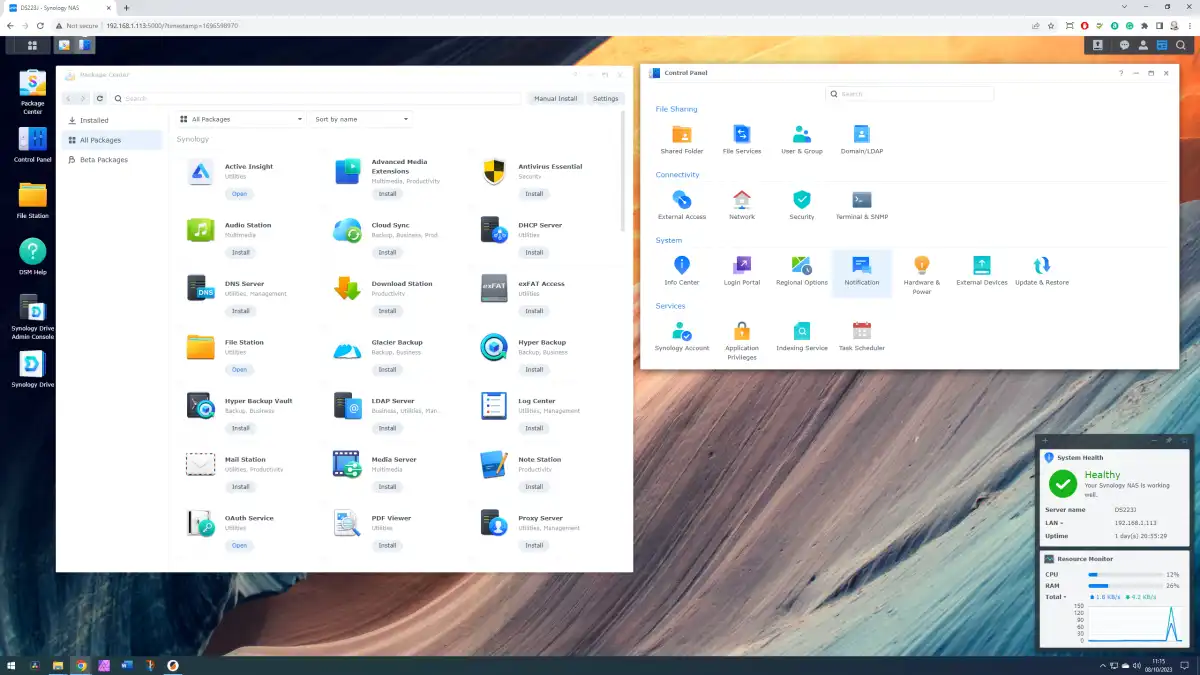Screen dimensions: 1200x675
Task: Expand the All Packages category dropdown
Action: (x=241, y=119)
